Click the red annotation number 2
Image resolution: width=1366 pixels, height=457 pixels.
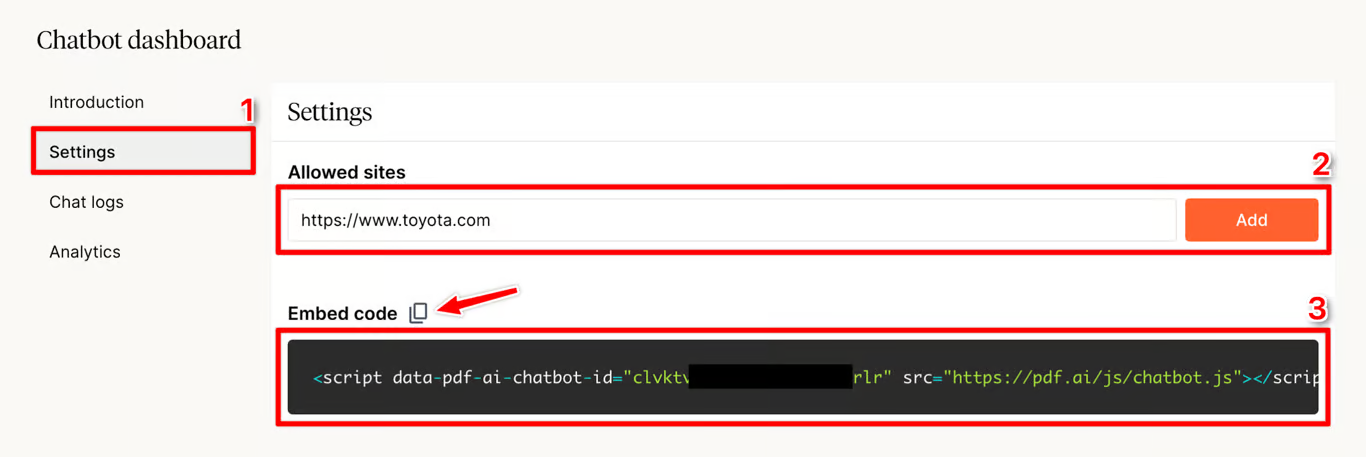1321,165
